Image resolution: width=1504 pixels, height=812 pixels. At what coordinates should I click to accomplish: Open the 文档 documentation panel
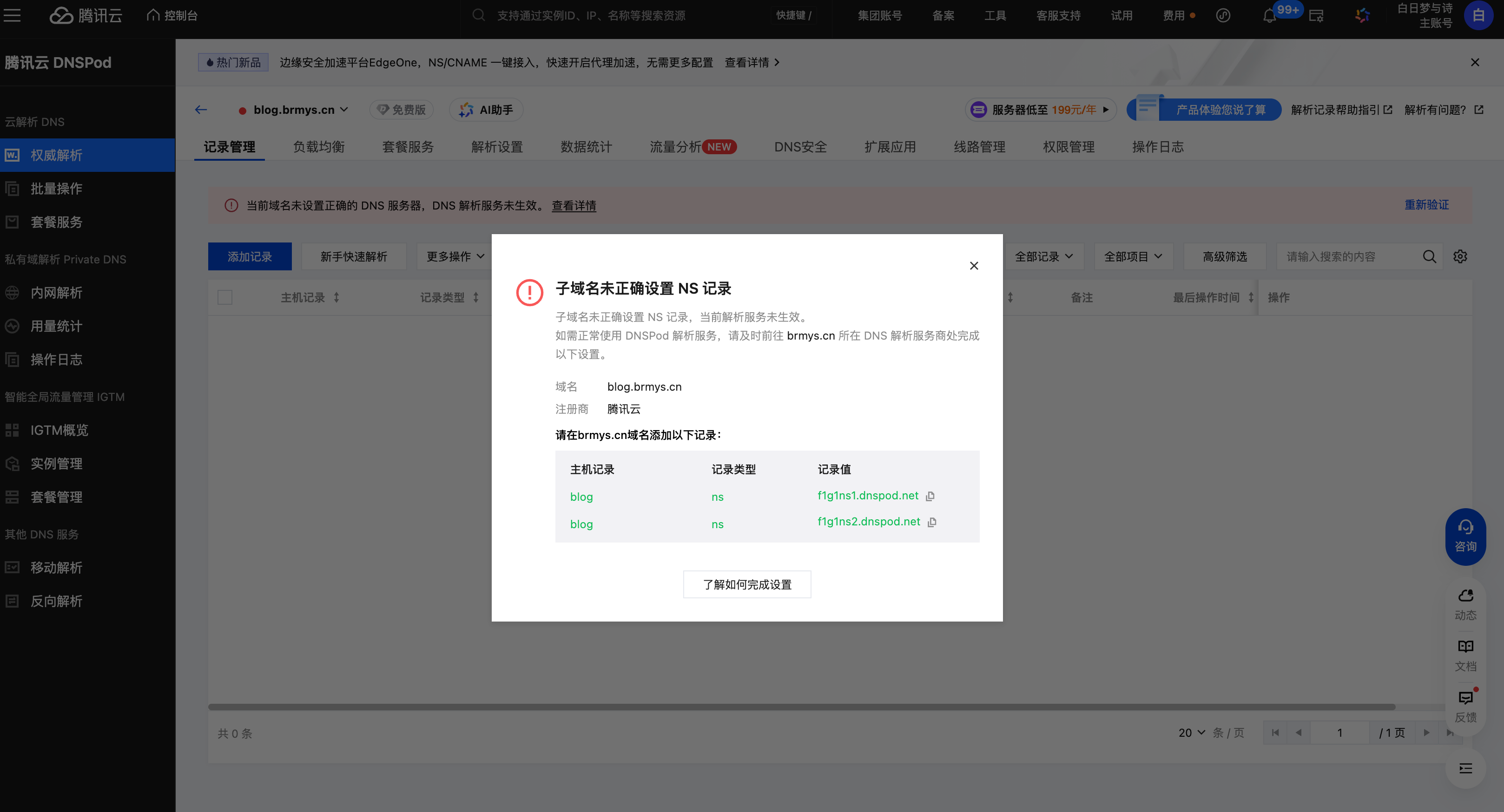coord(1465,655)
